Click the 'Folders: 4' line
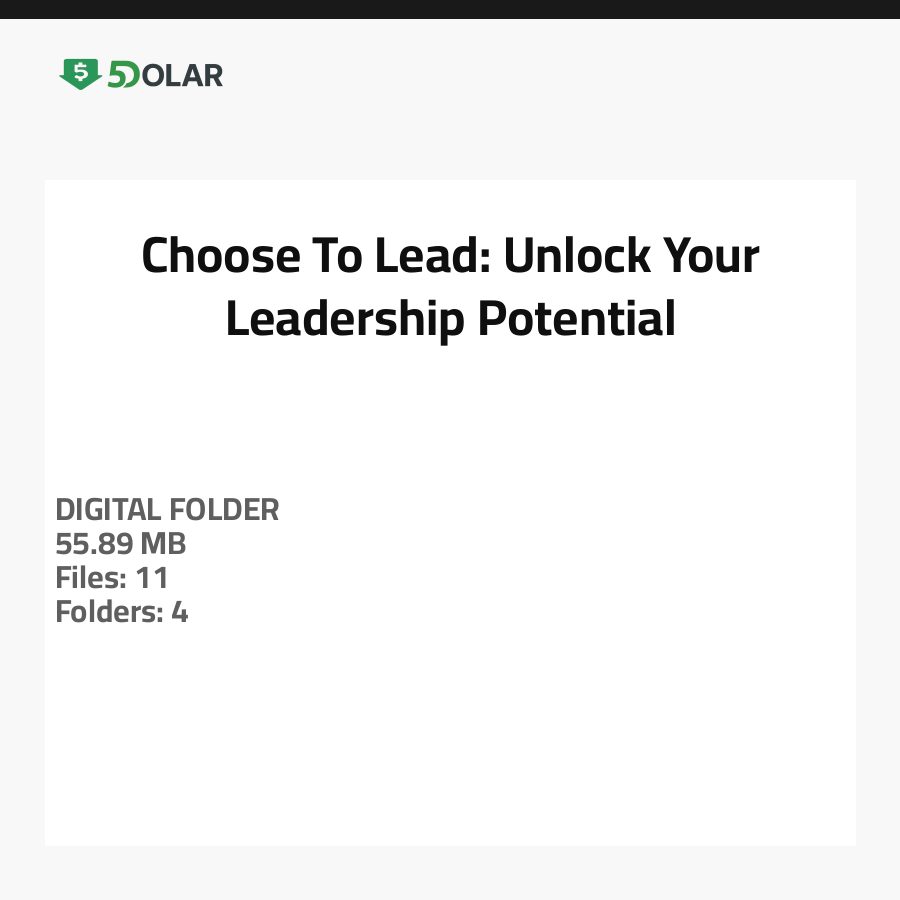The width and height of the screenshot is (900, 900). point(122,612)
